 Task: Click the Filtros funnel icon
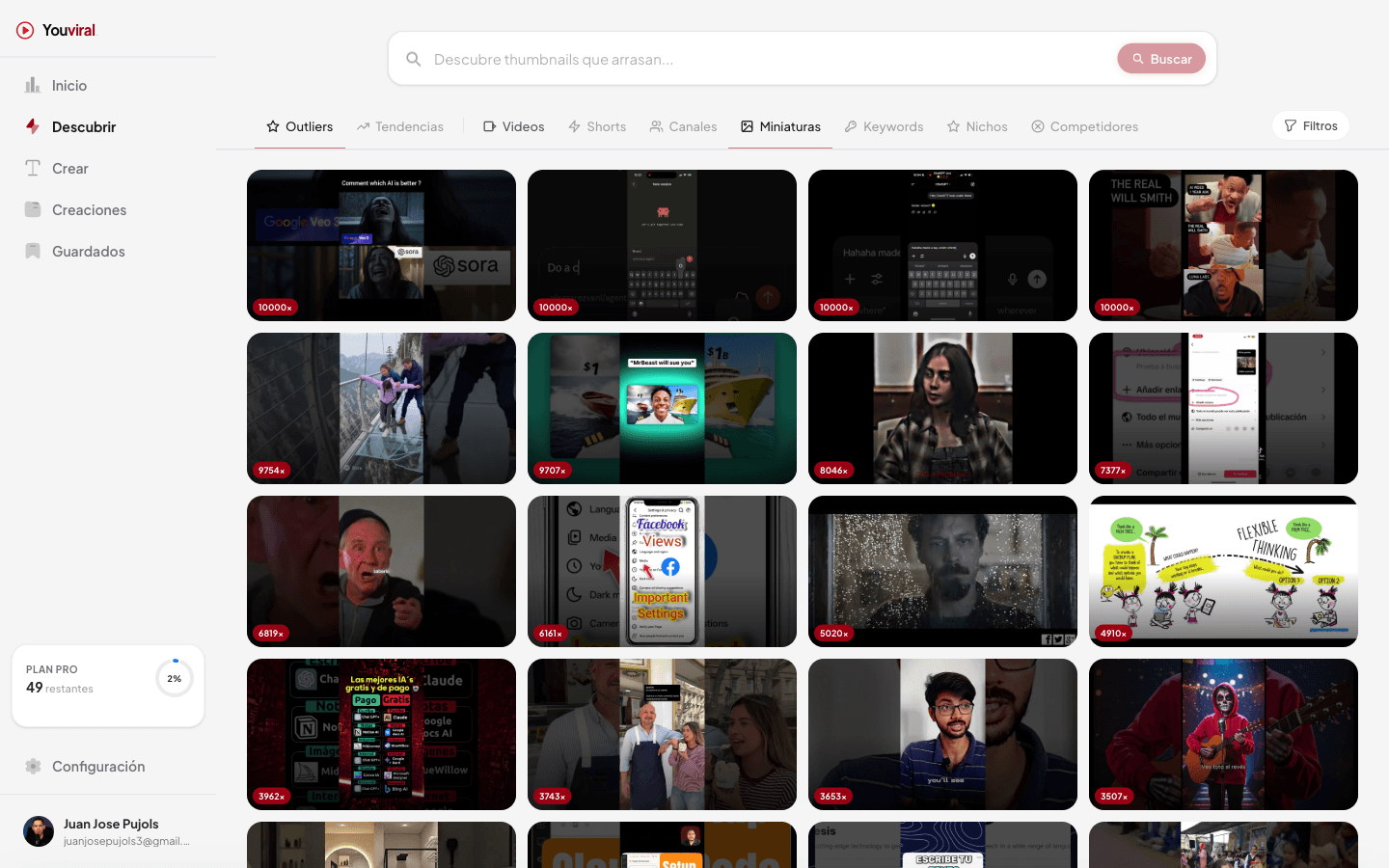point(1291,125)
